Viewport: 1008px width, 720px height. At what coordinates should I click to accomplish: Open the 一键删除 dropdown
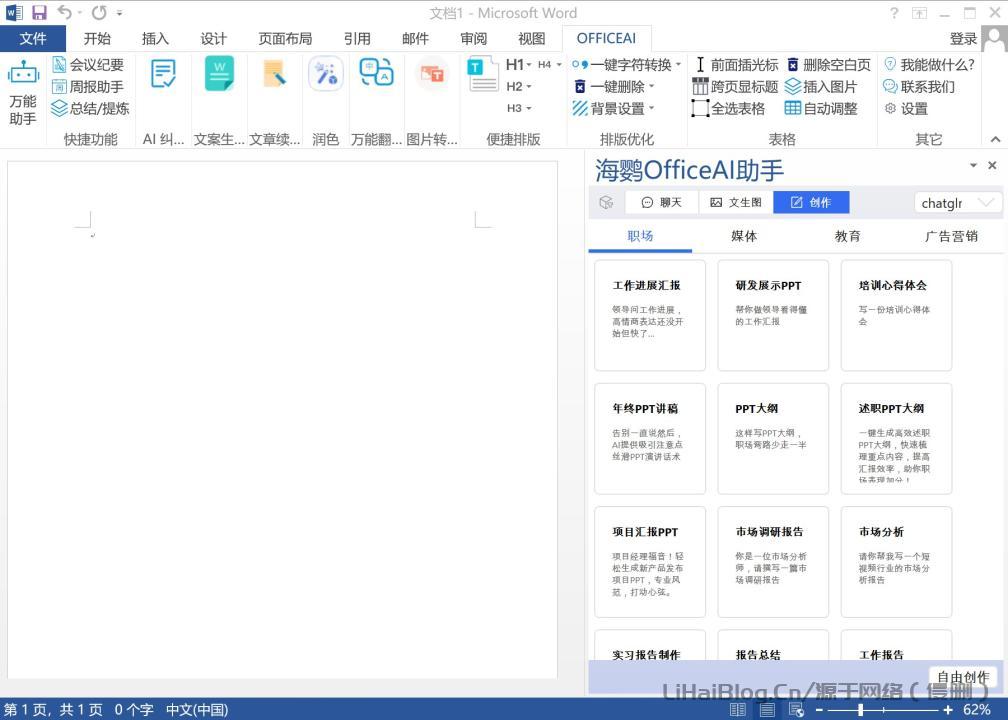point(651,86)
